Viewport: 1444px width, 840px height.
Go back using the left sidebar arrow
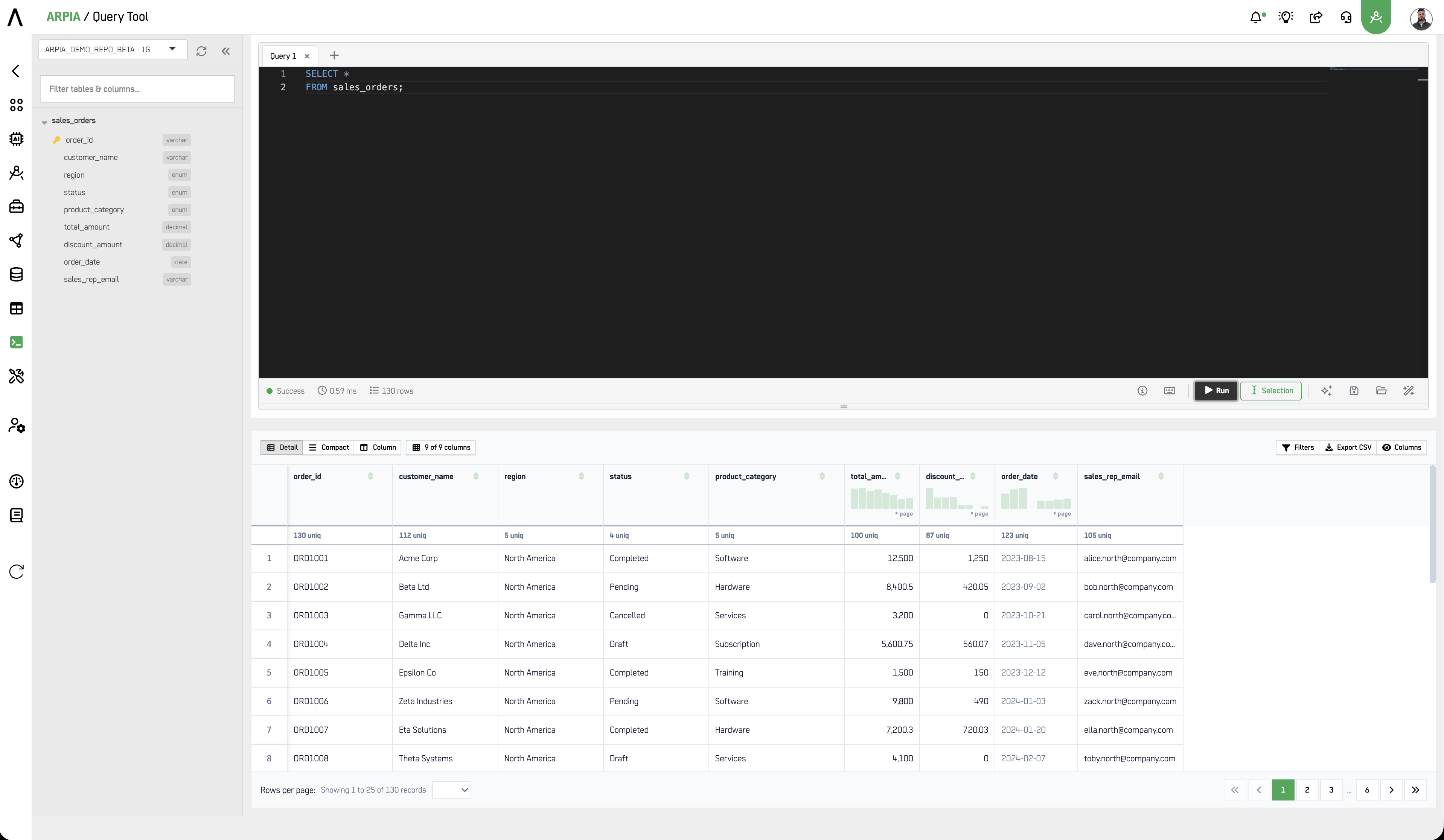point(16,71)
